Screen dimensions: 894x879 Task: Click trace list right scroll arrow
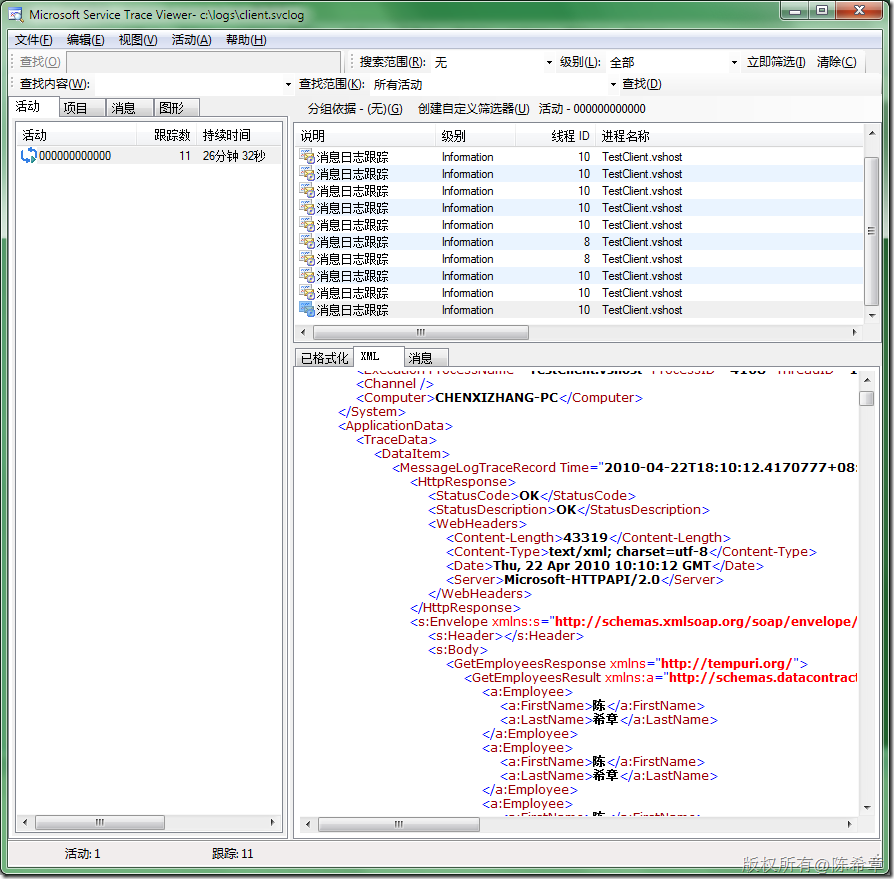854,332
